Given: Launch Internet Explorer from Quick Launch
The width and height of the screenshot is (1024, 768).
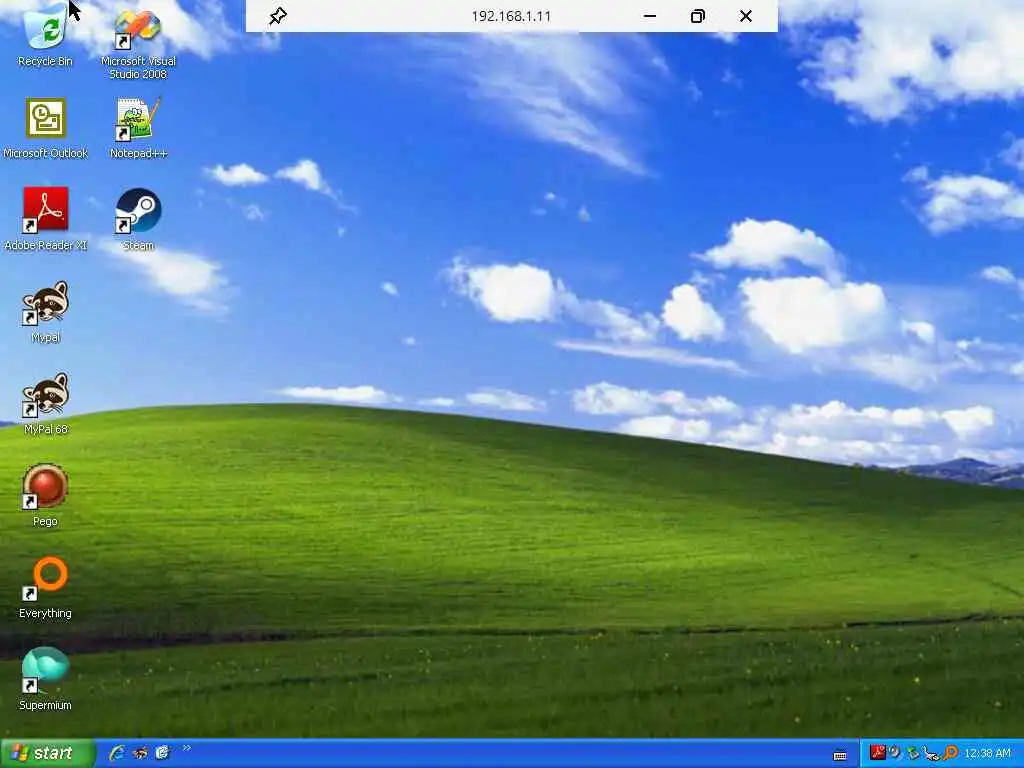Looking at the screenshot, I should tap(117, 753).
